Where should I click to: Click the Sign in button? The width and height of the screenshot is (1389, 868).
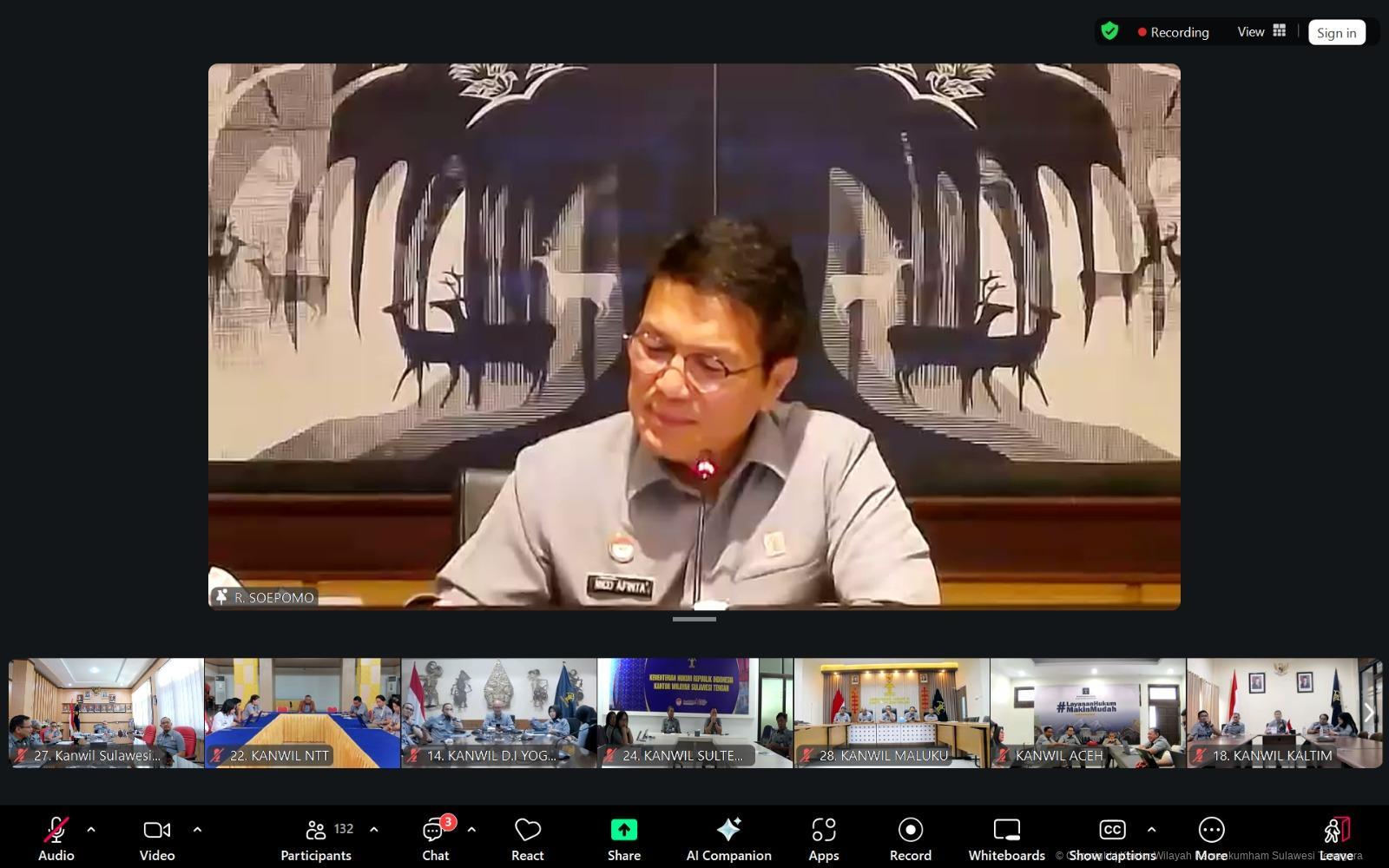tap(1336, 33)
